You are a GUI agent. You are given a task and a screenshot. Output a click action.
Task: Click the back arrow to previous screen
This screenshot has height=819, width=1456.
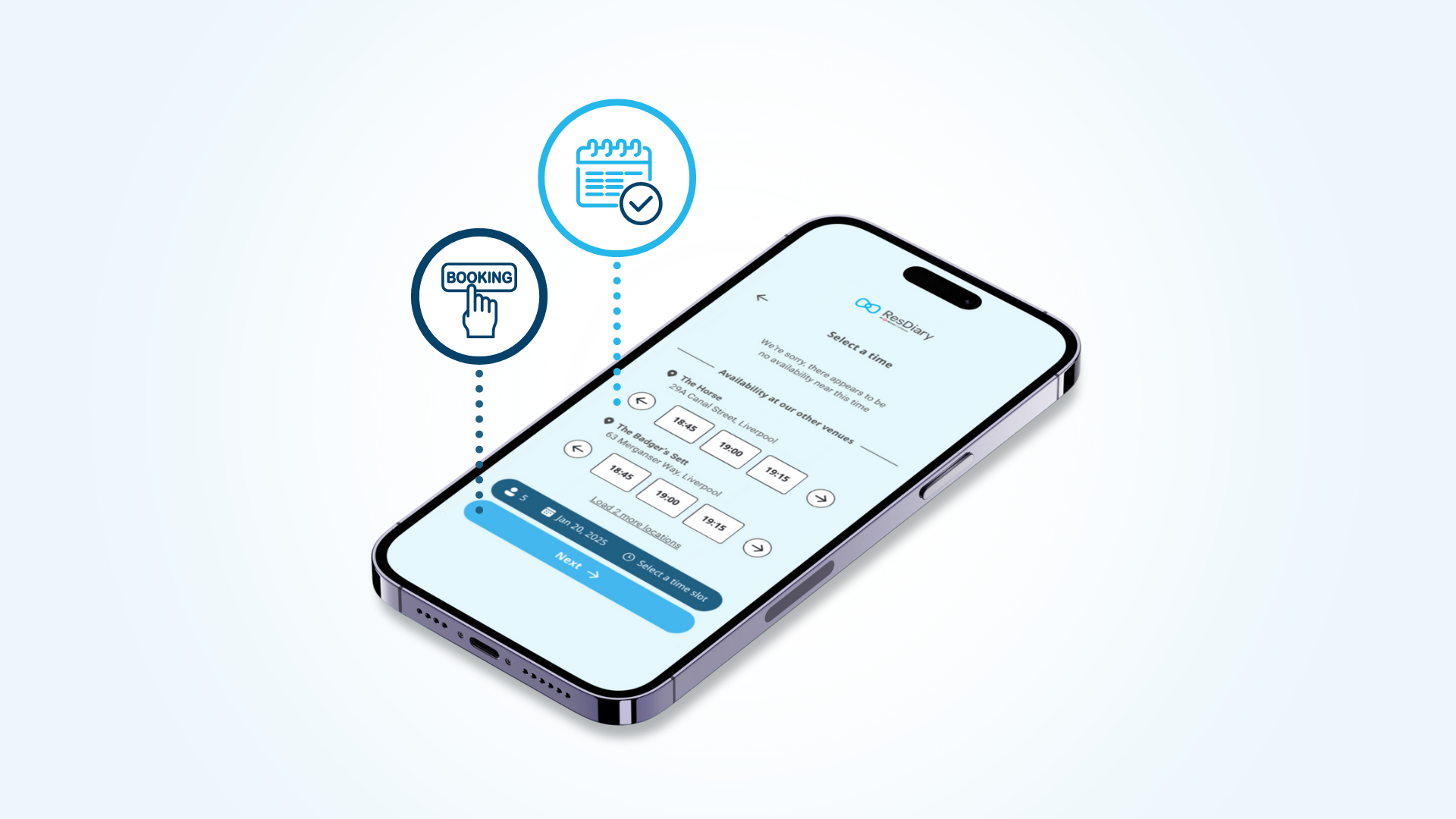(x=762, y=298)
